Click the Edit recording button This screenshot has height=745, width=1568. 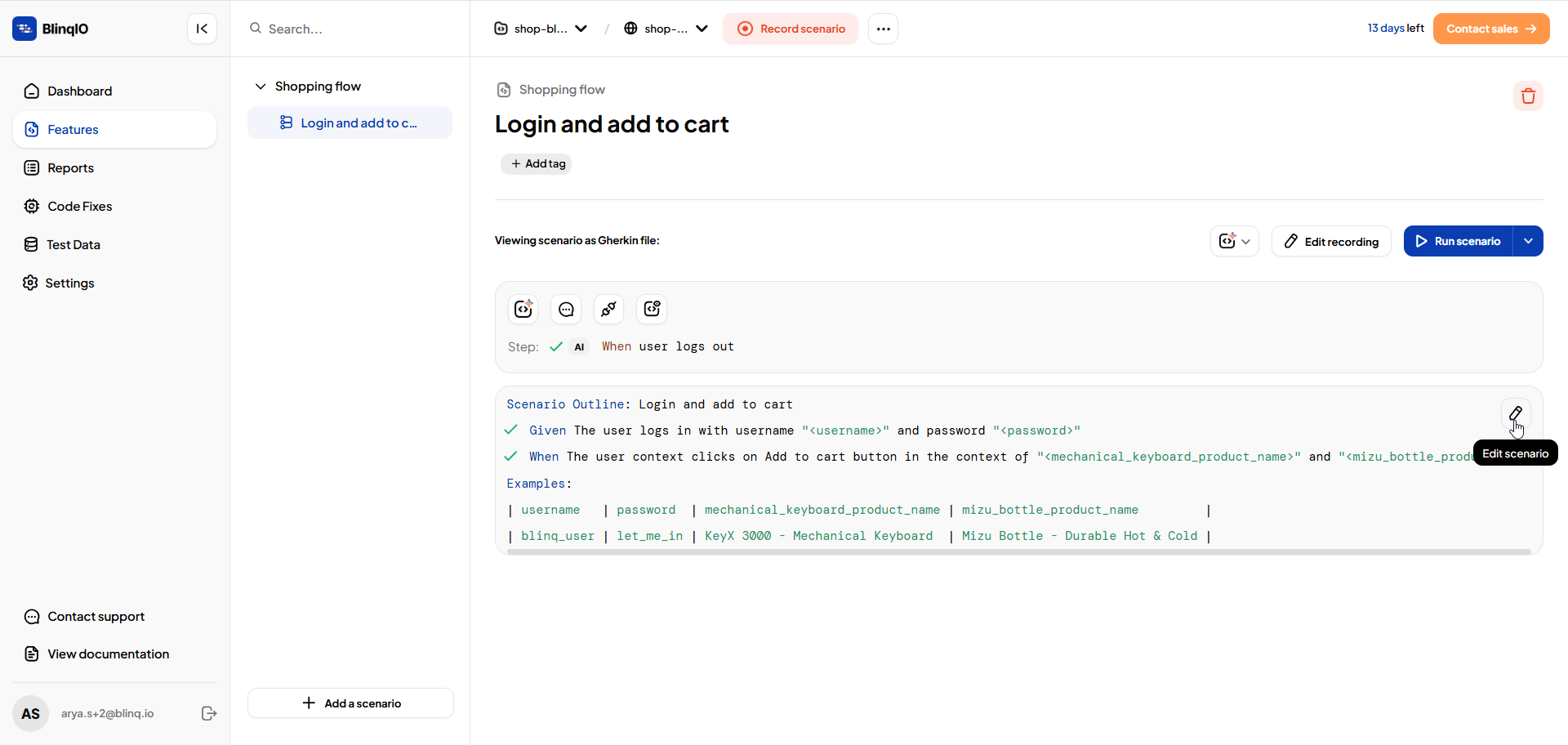(x=1331, y=241)
